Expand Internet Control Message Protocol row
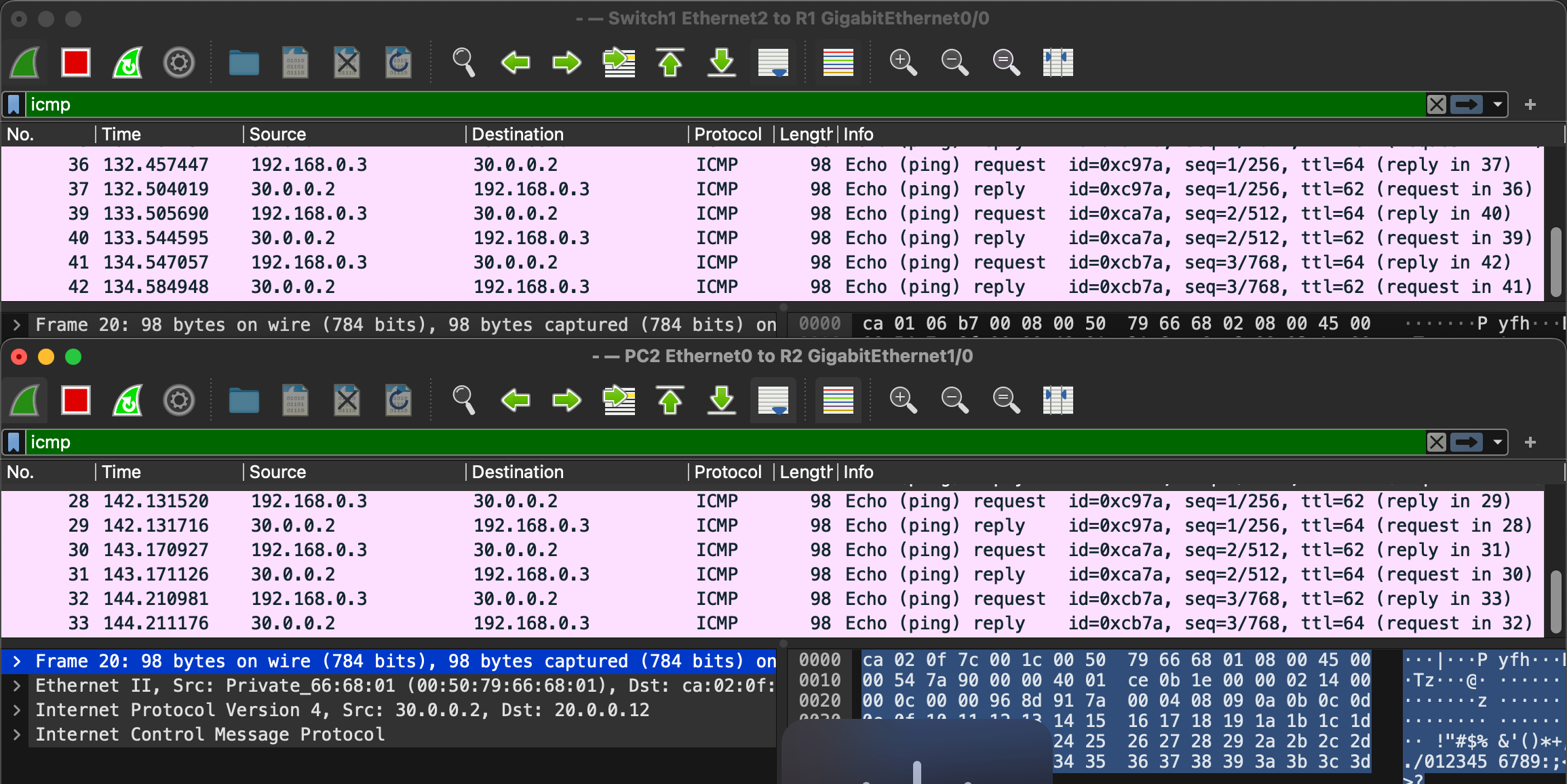The width and height of the screenshot is (1567, 784). tap(17, 734)
